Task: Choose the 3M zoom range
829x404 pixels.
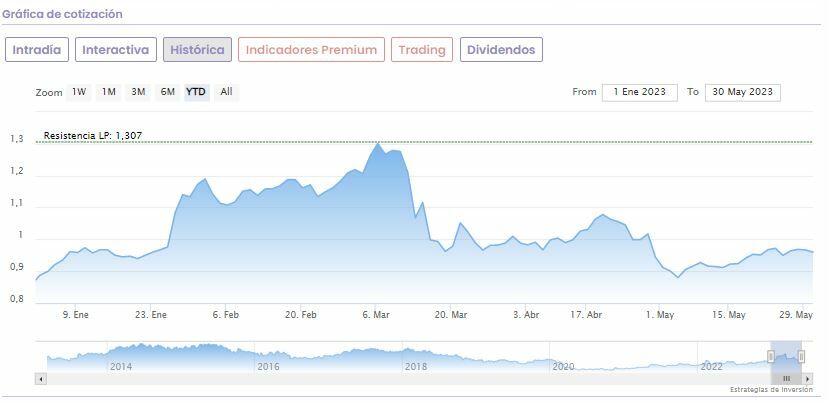Action: 138,92
